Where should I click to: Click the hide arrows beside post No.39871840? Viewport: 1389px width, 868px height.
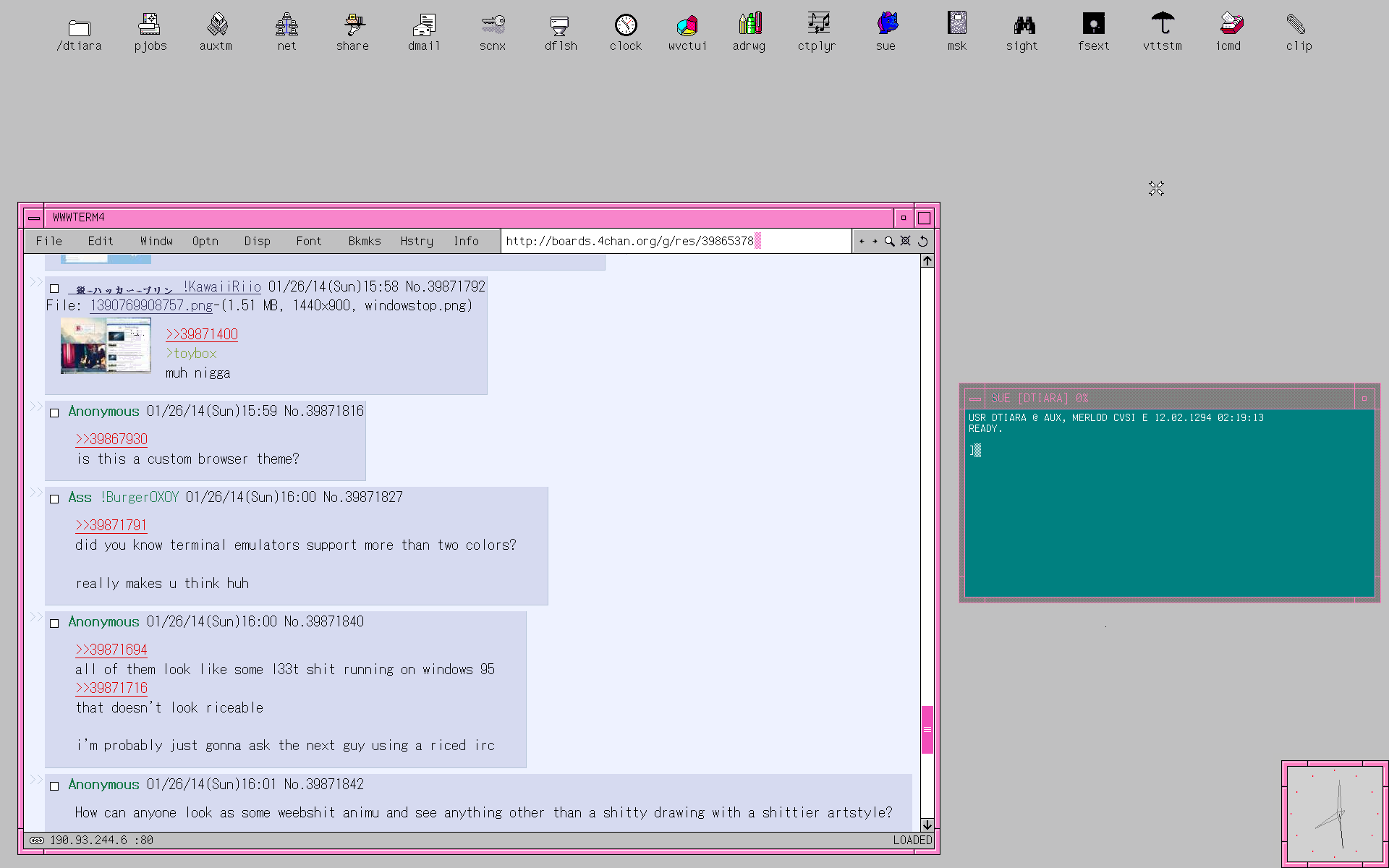[x=35, y=617]
